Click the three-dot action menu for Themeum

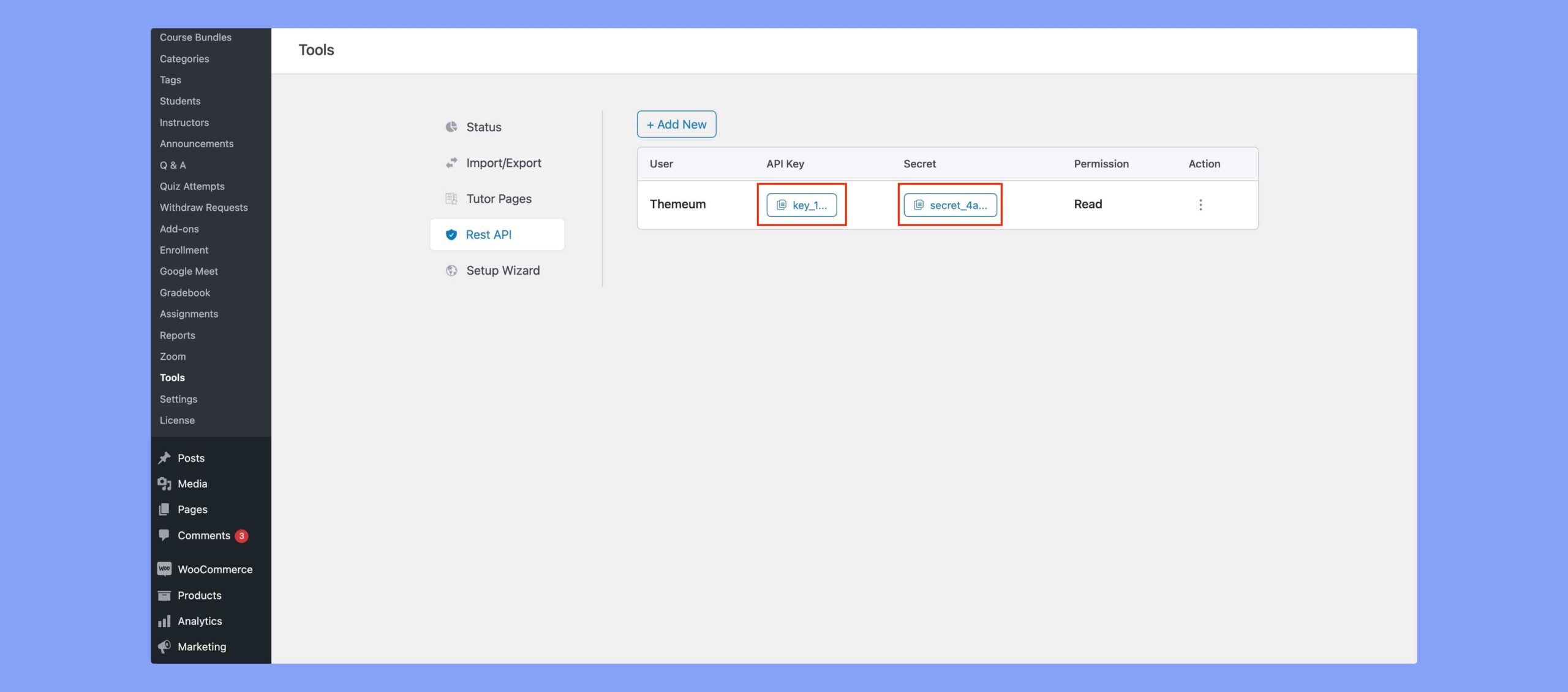[x=1200, y=205]
